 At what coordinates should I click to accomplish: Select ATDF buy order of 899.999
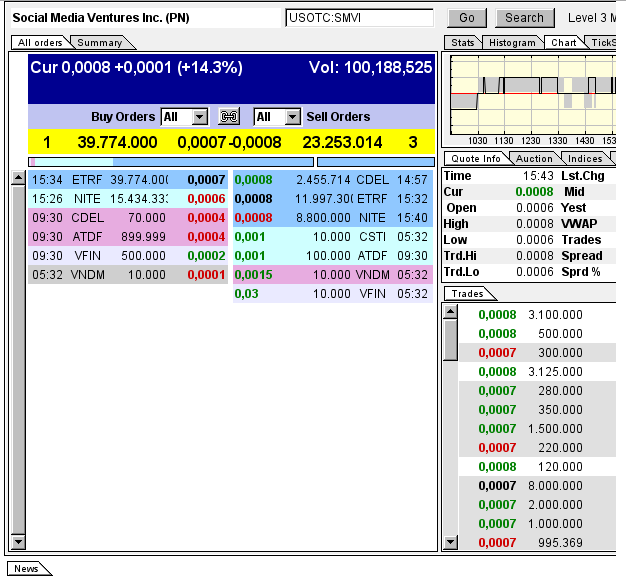click(x=128, y=237)
